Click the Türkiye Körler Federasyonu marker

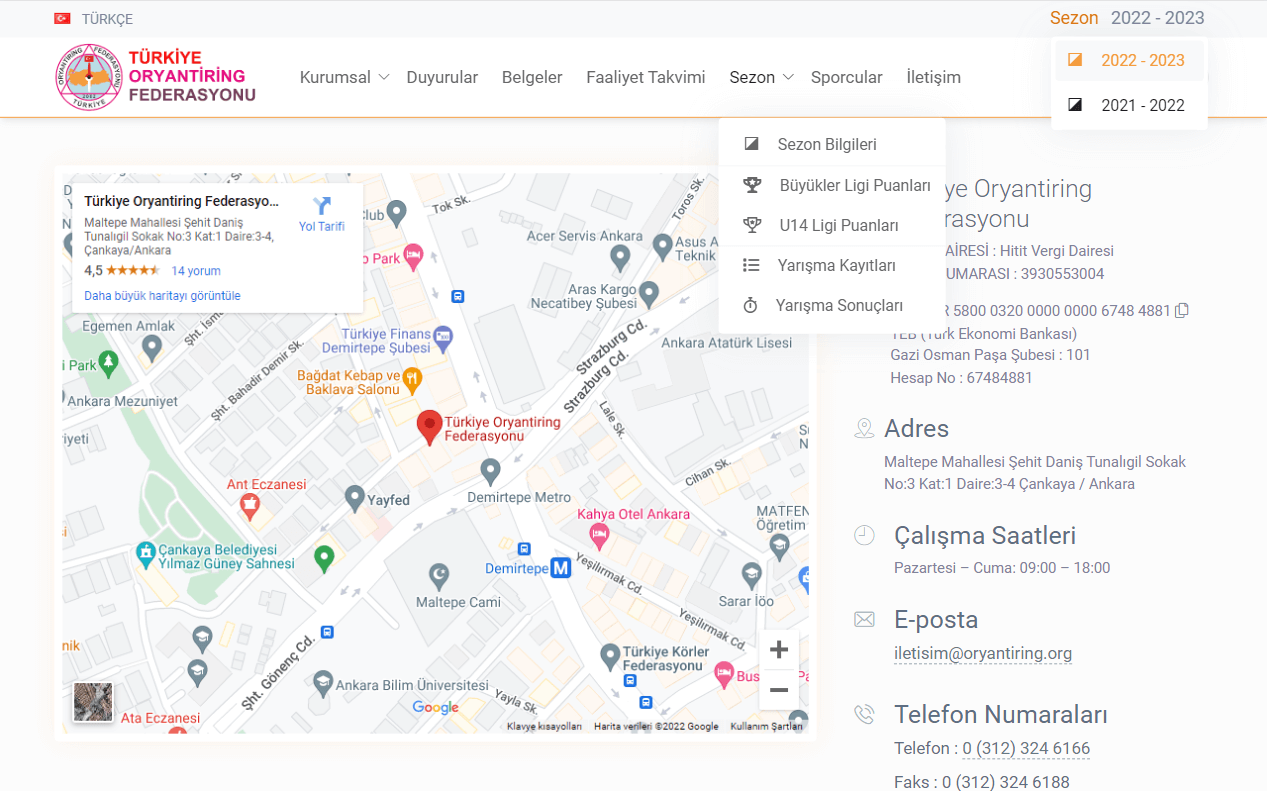609,656
